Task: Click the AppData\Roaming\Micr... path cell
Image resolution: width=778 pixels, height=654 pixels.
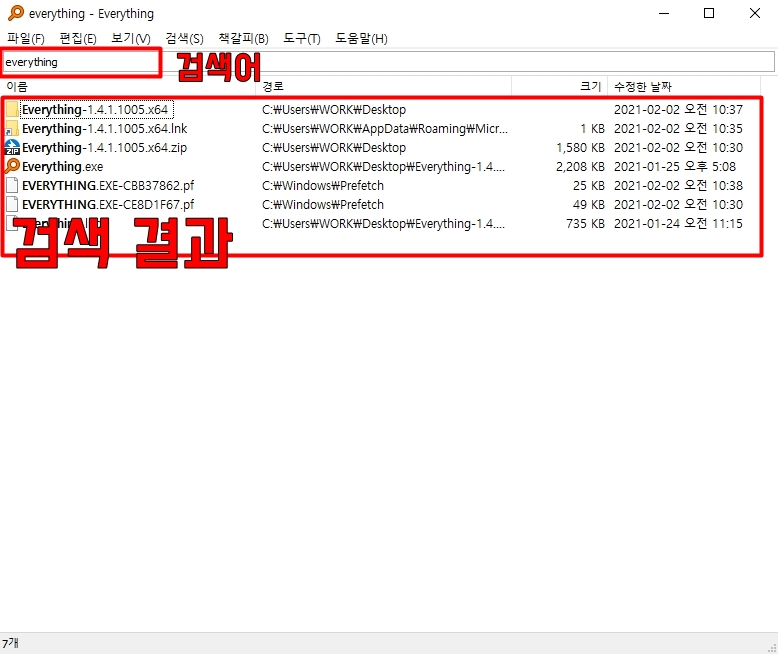Action: click(385, 129)
